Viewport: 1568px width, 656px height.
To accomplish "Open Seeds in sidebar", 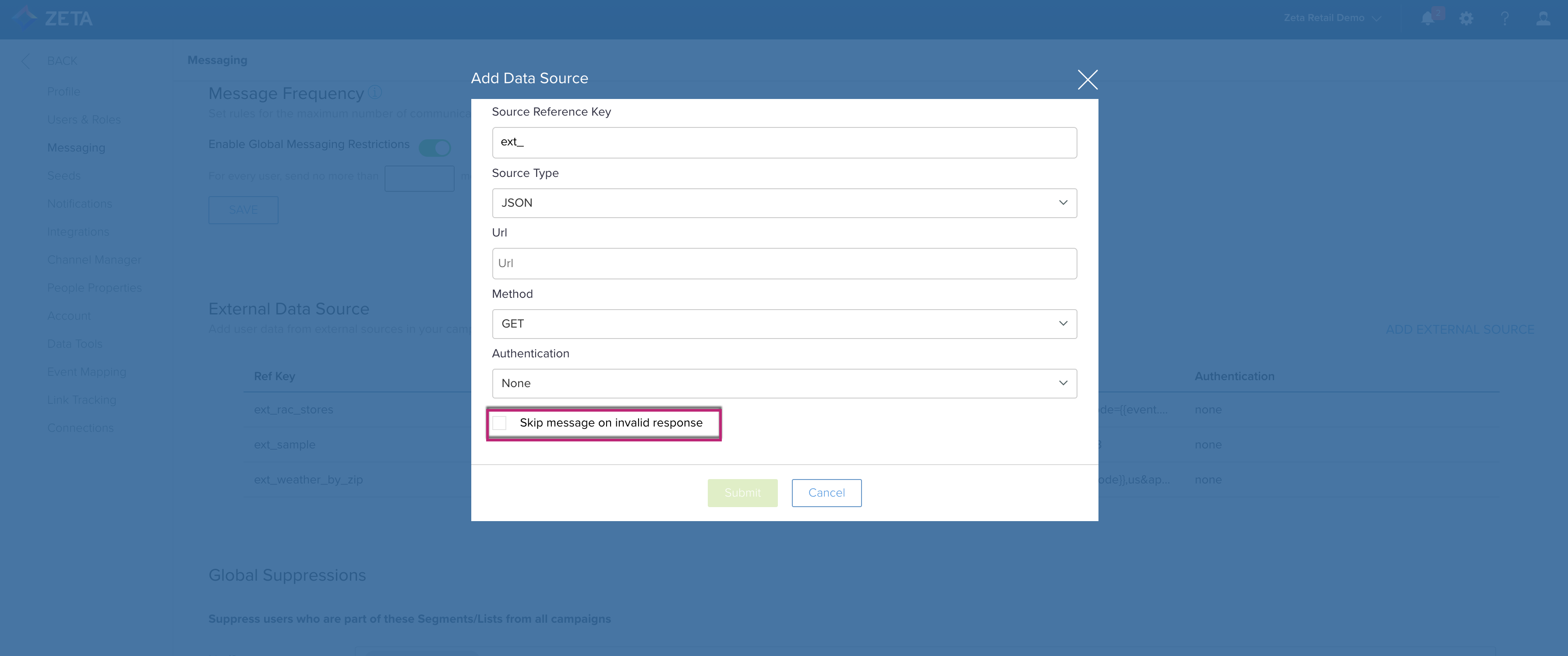I will click(64, 175).
